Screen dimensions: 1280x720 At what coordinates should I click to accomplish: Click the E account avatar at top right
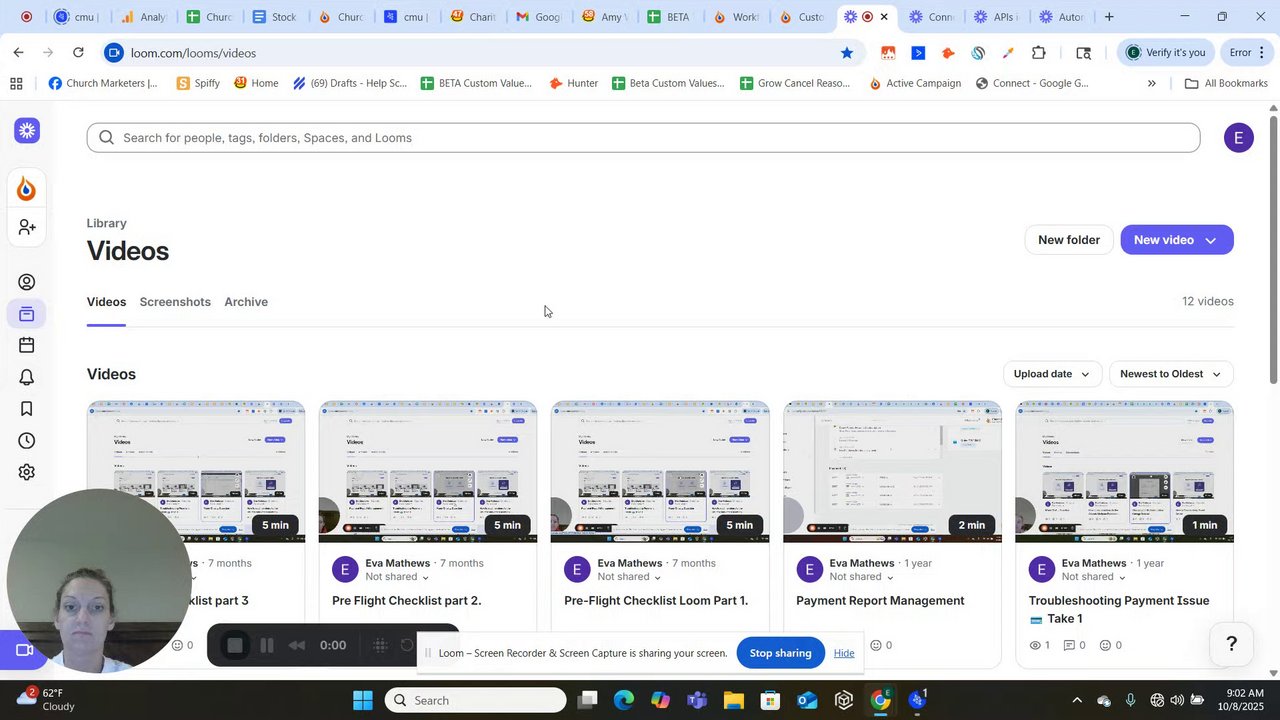(x=1238, y=138)
